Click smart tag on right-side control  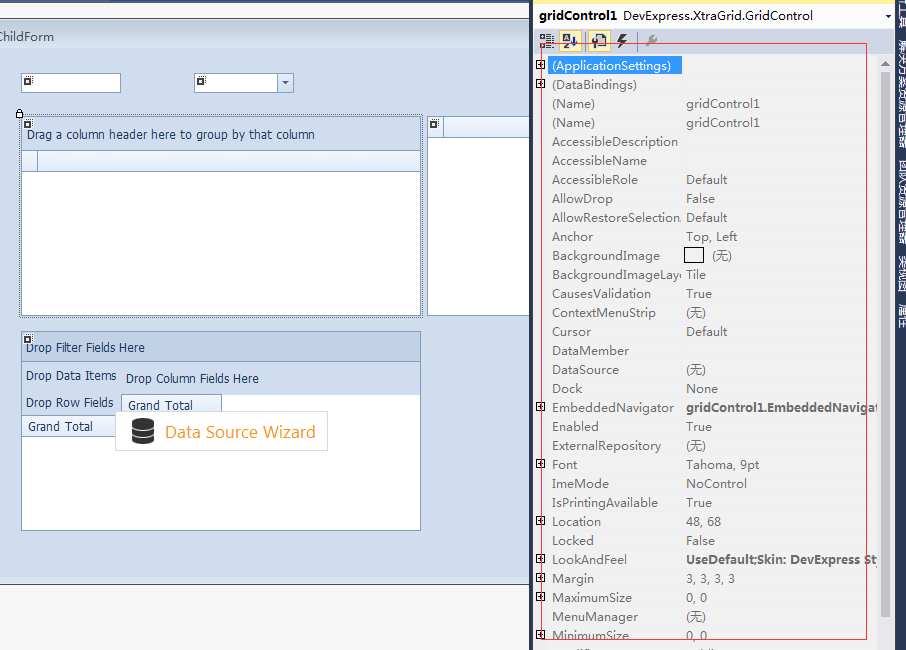pyautogui.click(x=435, y=125)
